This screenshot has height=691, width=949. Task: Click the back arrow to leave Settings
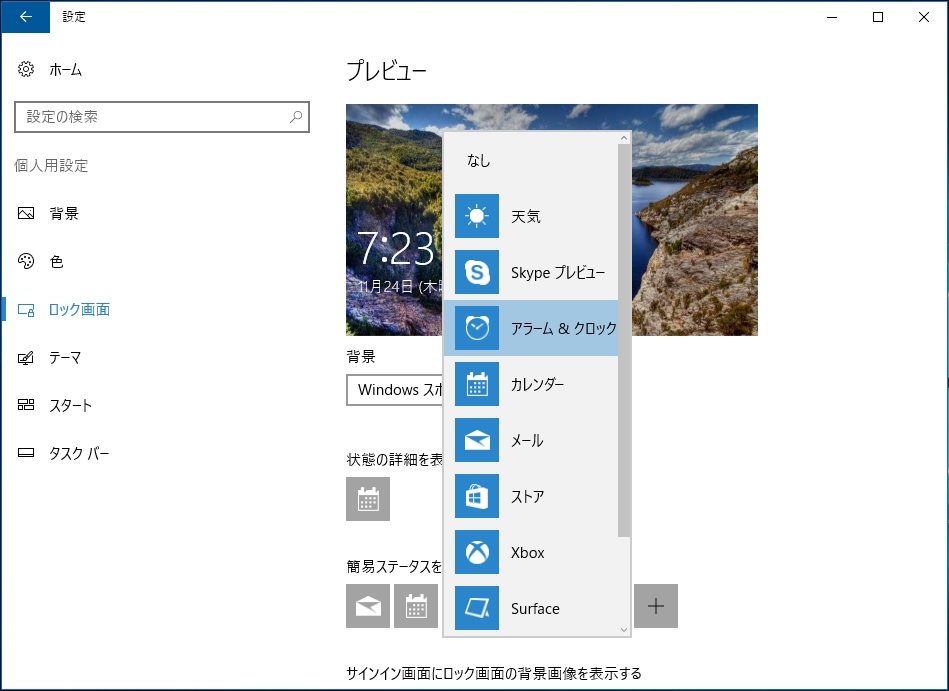pyautogui.click(x=25, y=17)
